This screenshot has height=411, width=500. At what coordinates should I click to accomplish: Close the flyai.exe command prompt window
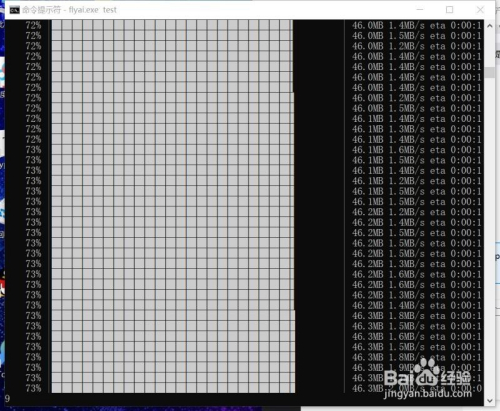[480, 10]
